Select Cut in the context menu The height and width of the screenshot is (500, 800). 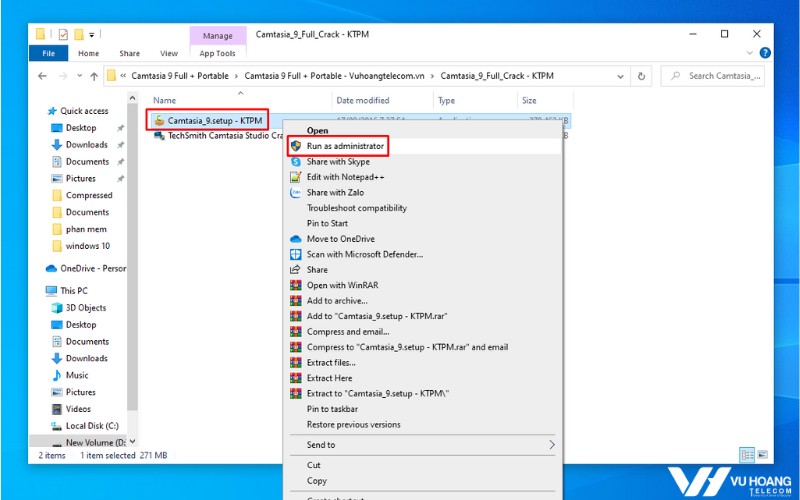(314, 465)
